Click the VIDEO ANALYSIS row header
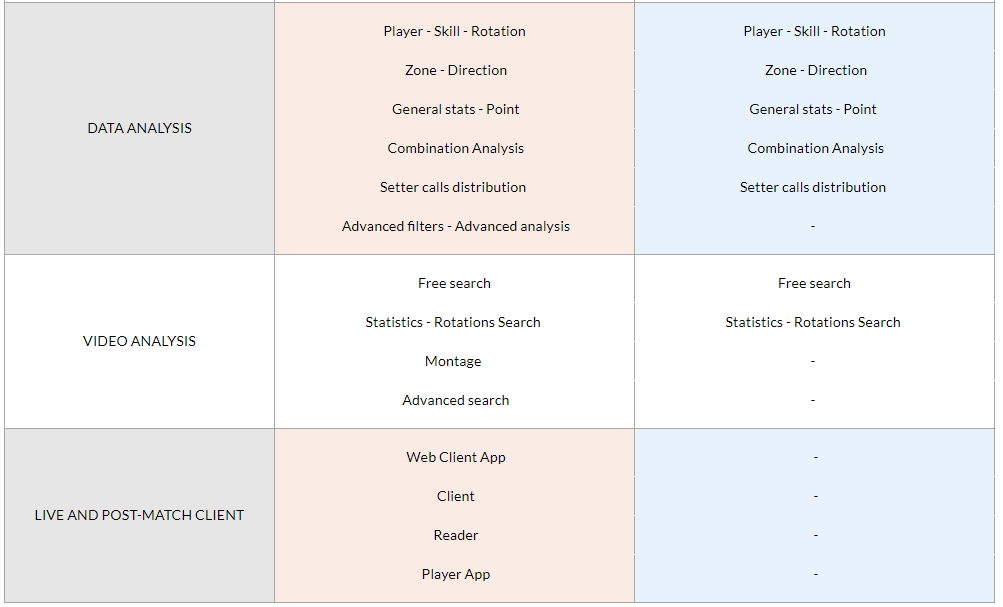 pos(139,341)
